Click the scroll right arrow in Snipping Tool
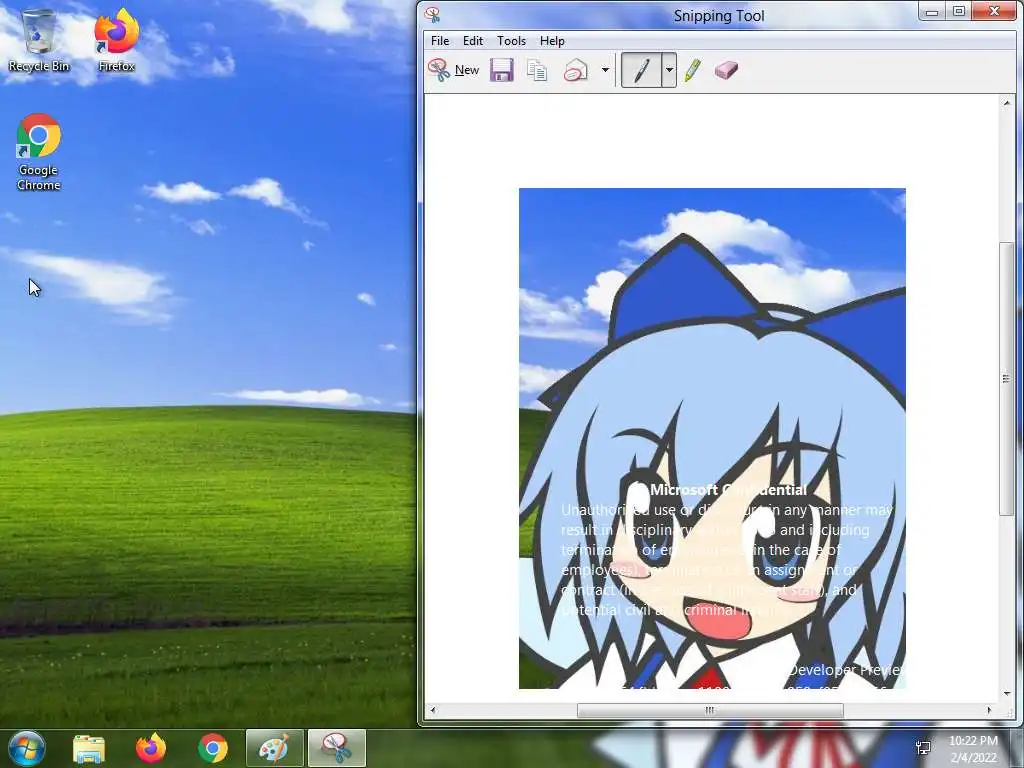1024x768 pixels. click(989, 710)
